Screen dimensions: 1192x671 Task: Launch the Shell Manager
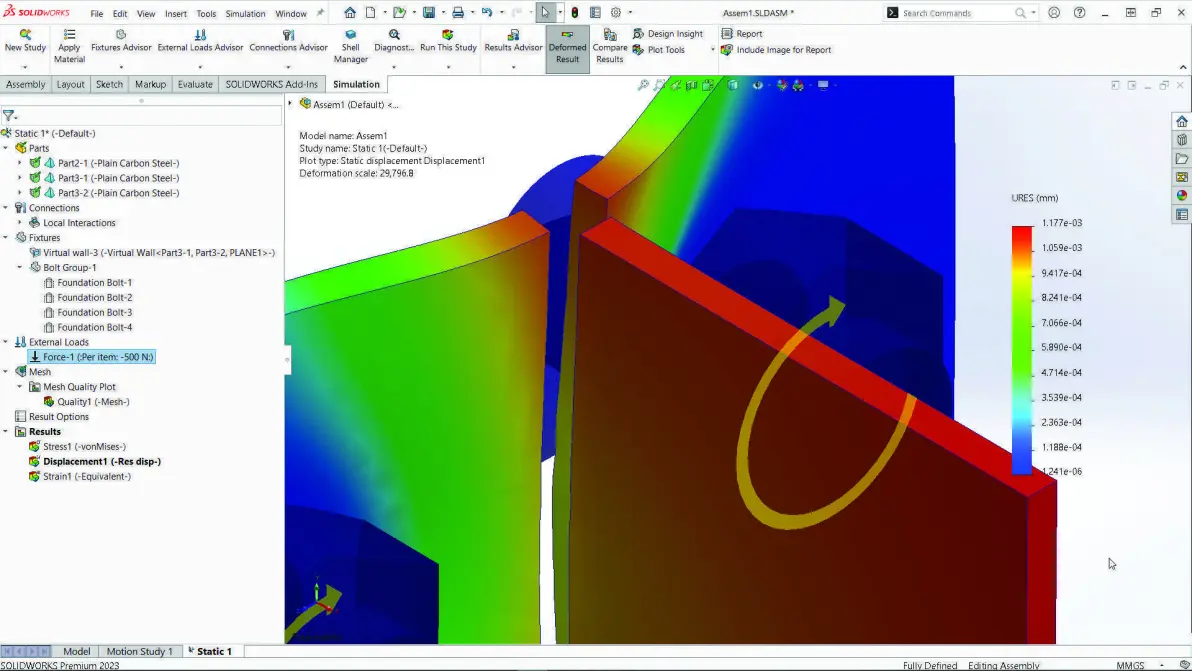(x=350, y=46)
